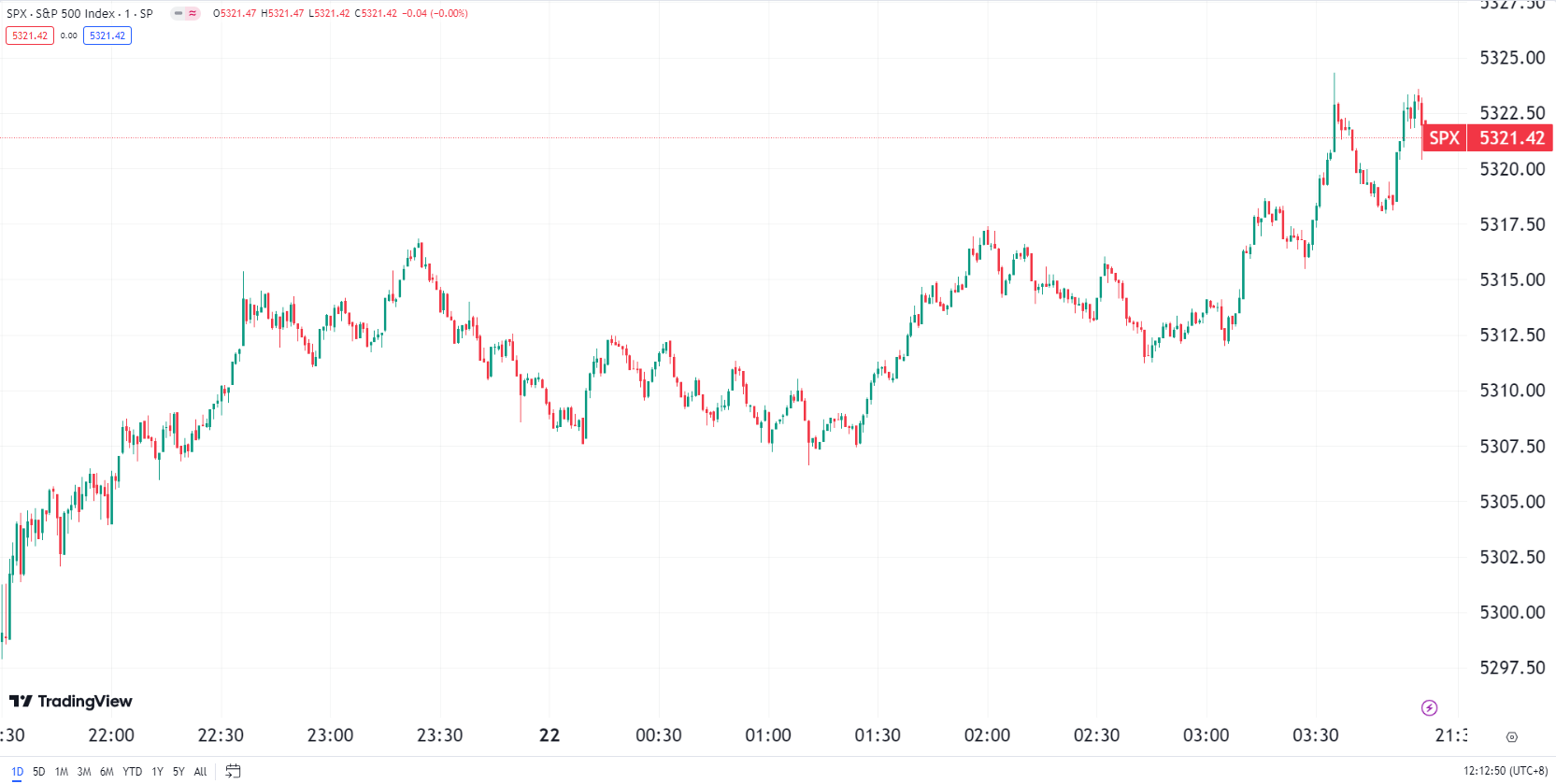
Task: Select the YTD range button
Action: click(133, 772)
